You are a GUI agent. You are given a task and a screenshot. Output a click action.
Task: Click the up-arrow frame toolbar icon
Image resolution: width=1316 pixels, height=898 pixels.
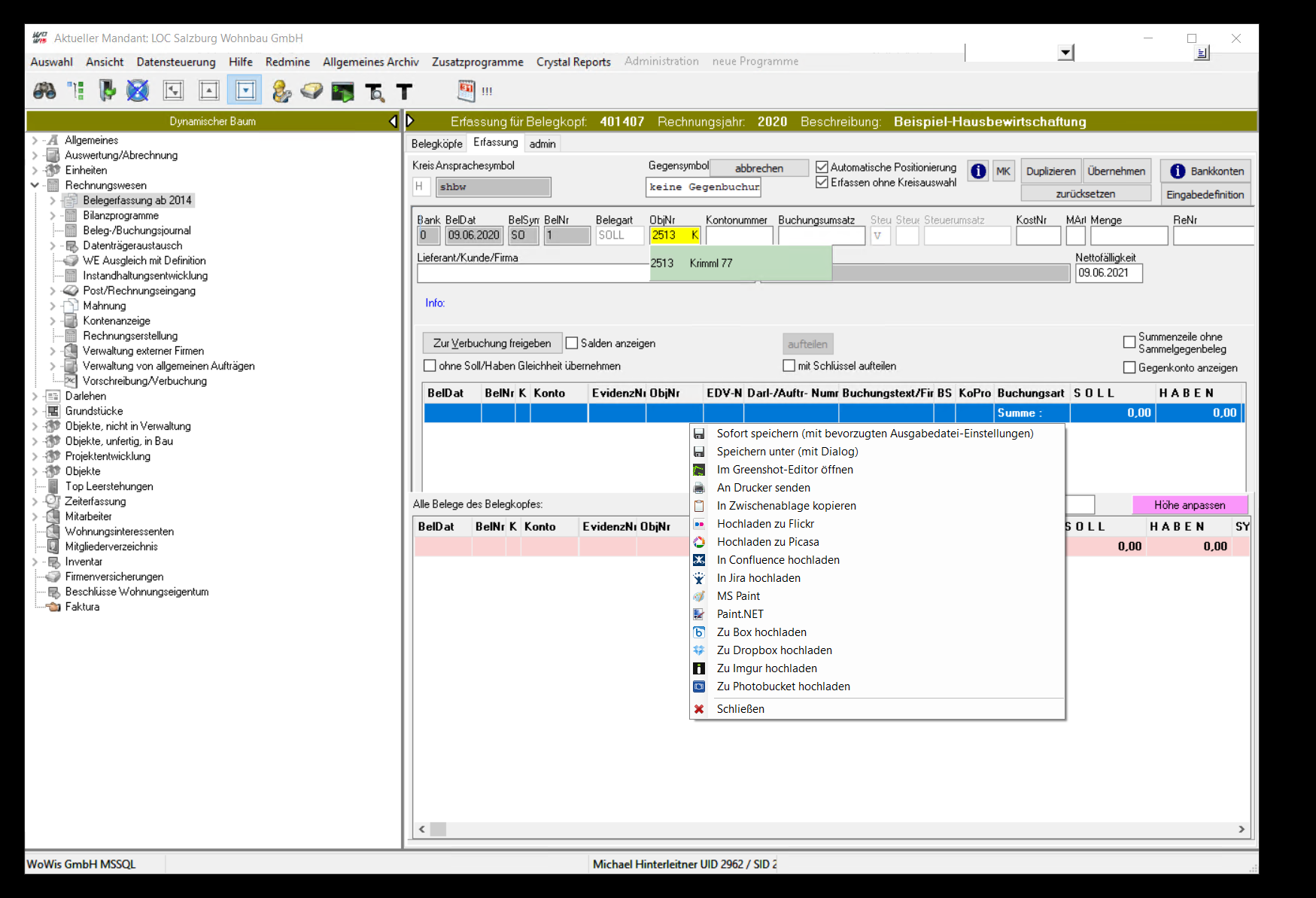point(209,91)
